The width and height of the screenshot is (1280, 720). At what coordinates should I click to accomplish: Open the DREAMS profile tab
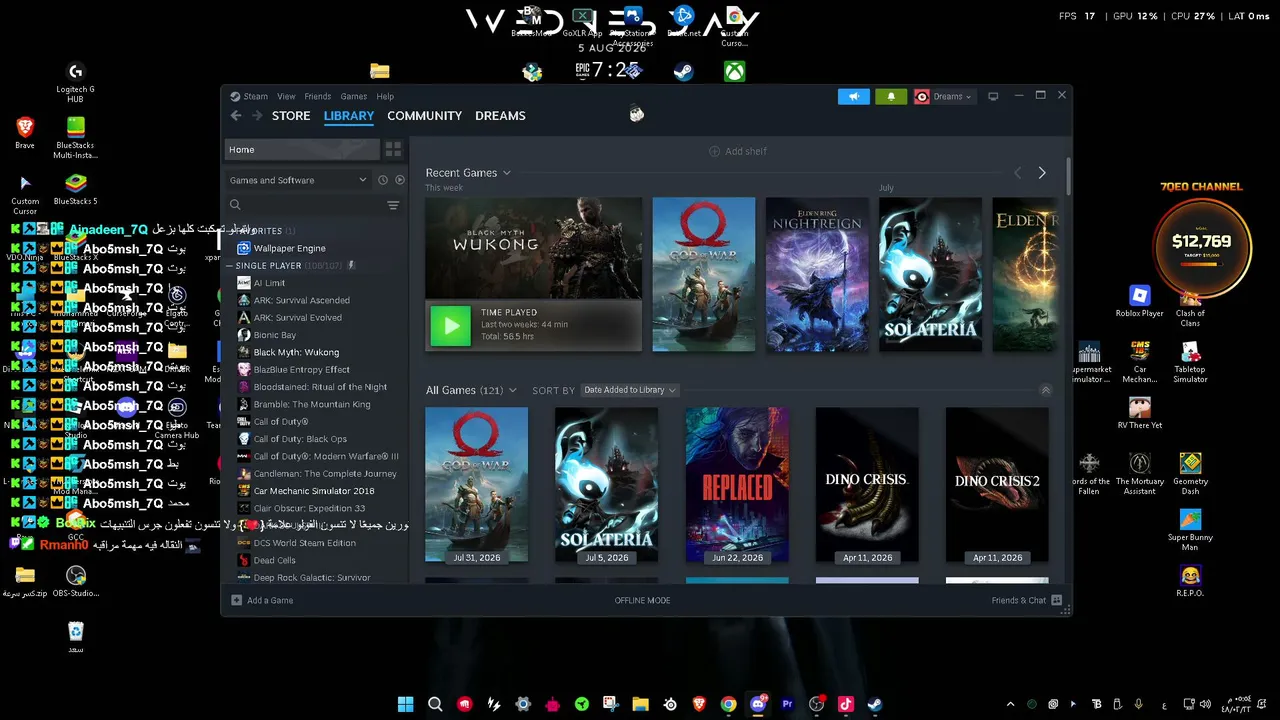coord(500,116)
